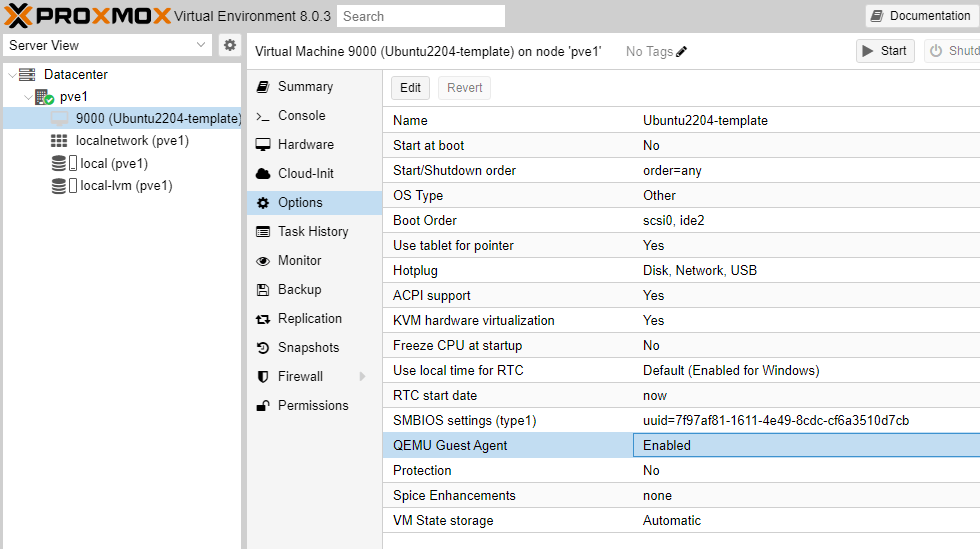Click the Snapshots history icon

pyautogui.click(x=263, y=348)
